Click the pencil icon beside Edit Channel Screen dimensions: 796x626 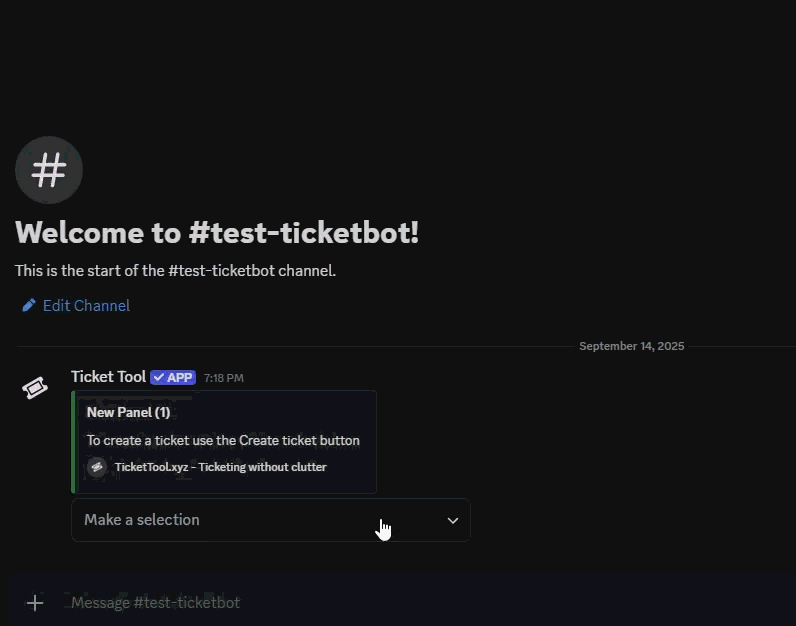pos(29,305)
